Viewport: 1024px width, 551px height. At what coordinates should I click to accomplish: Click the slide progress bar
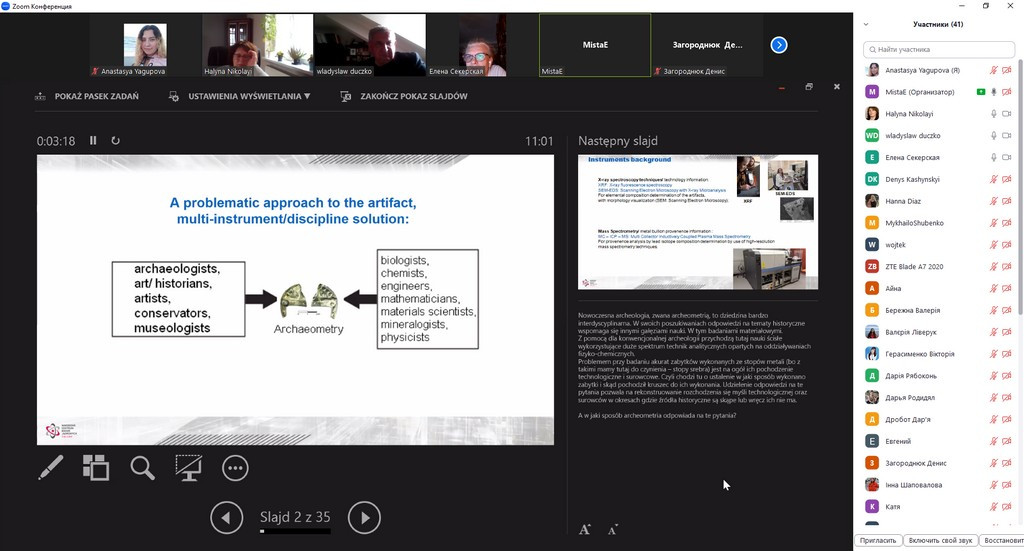[x=295, y=531]
